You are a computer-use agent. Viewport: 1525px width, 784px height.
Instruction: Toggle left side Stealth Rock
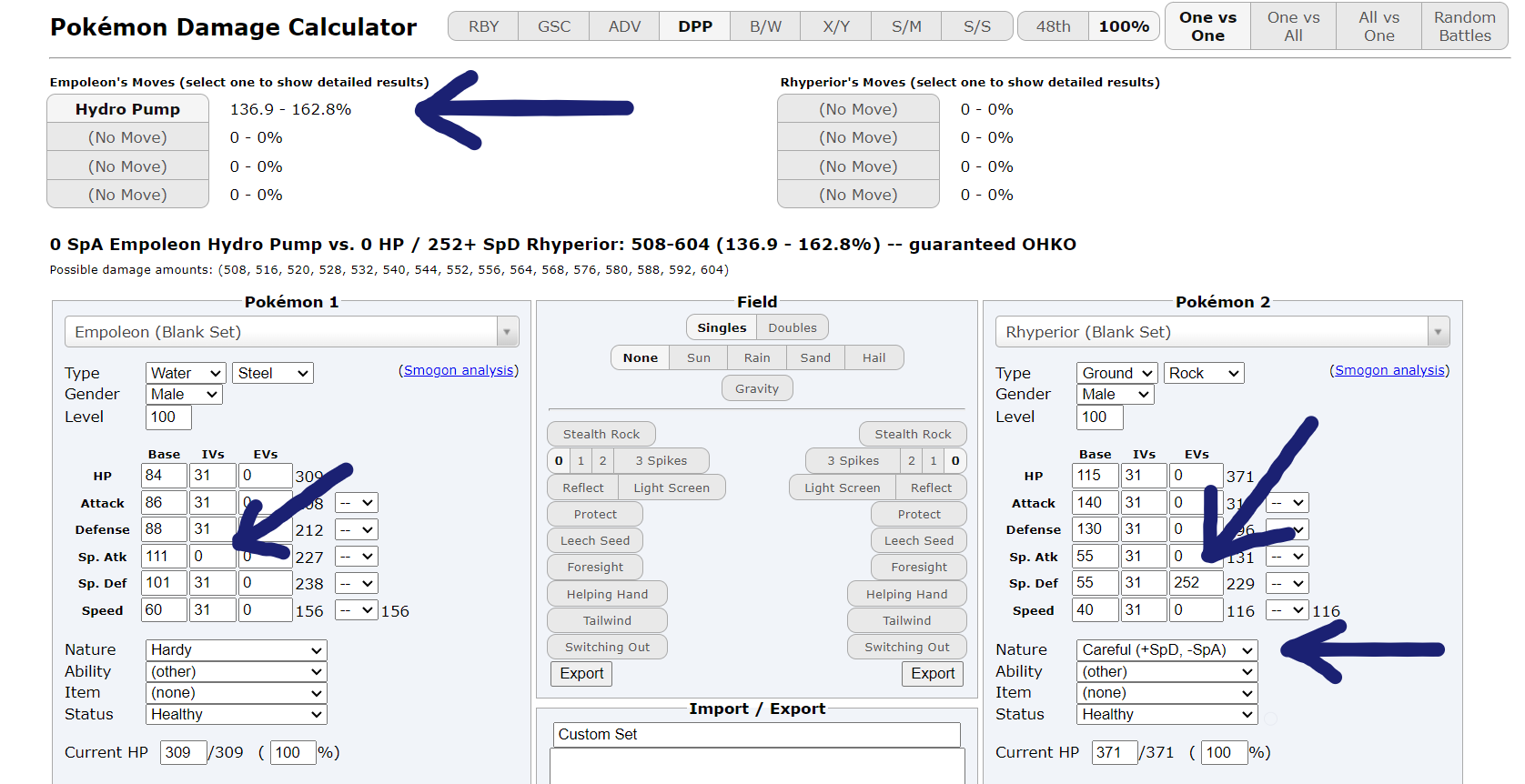(601, 434)
